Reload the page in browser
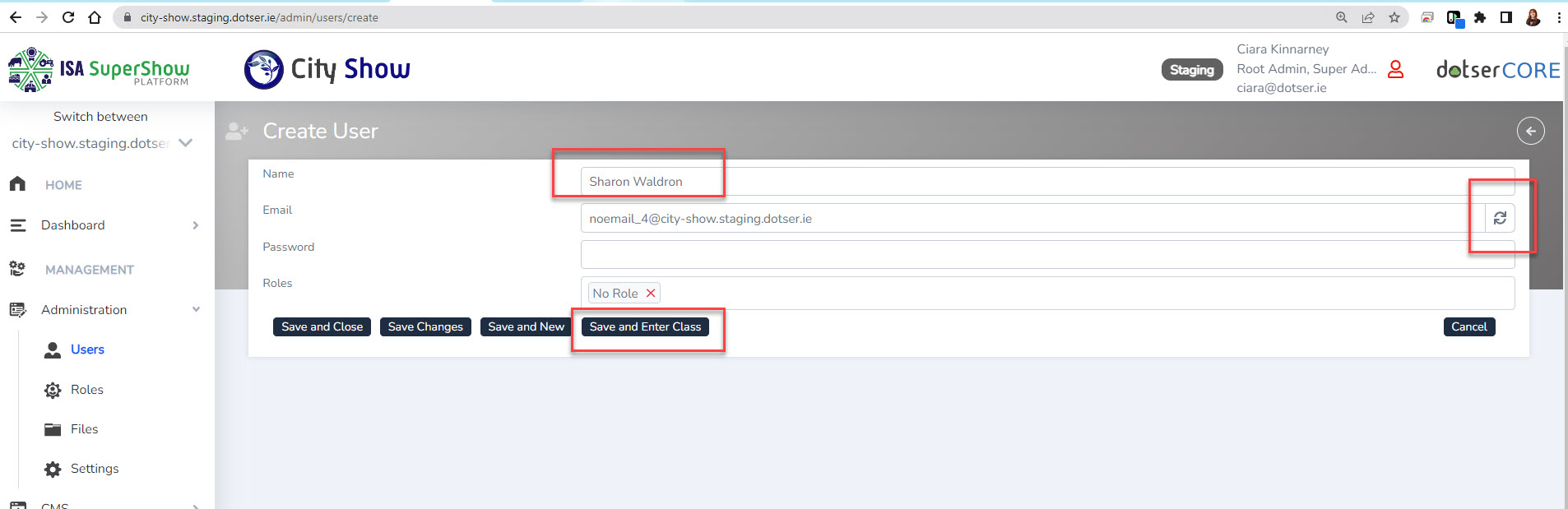 (68, 17)
